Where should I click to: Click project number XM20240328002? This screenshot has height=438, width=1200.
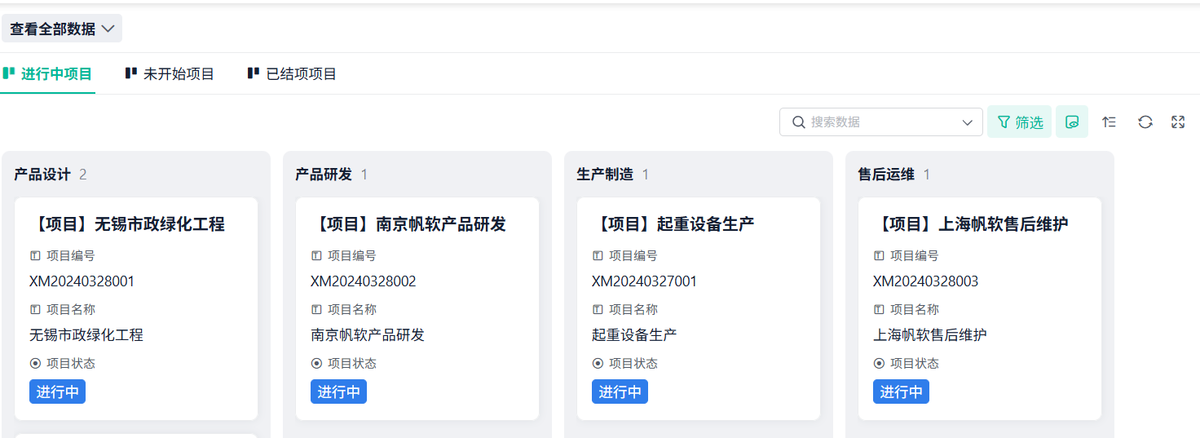pyautogui.click(x=363, y=282)
